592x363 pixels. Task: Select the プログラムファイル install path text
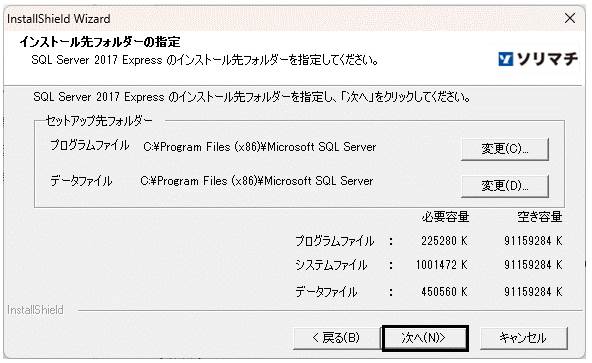[260, 147]
